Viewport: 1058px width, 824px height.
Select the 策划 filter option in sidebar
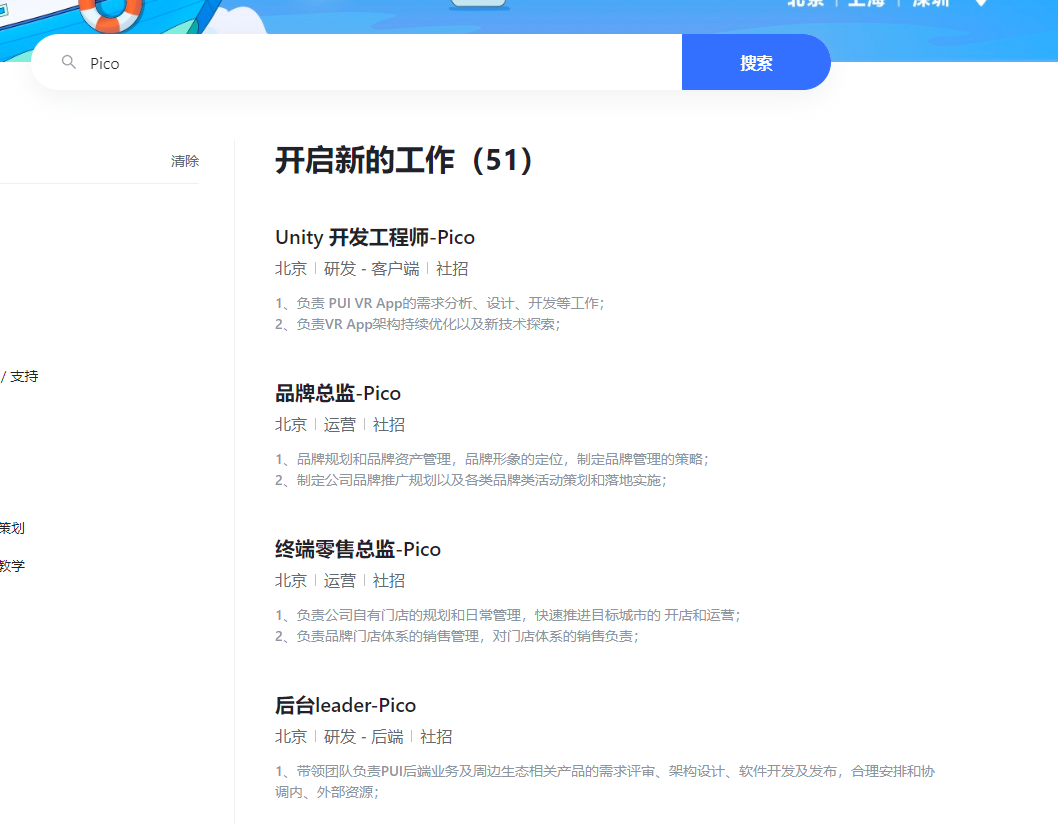(12, 528)
